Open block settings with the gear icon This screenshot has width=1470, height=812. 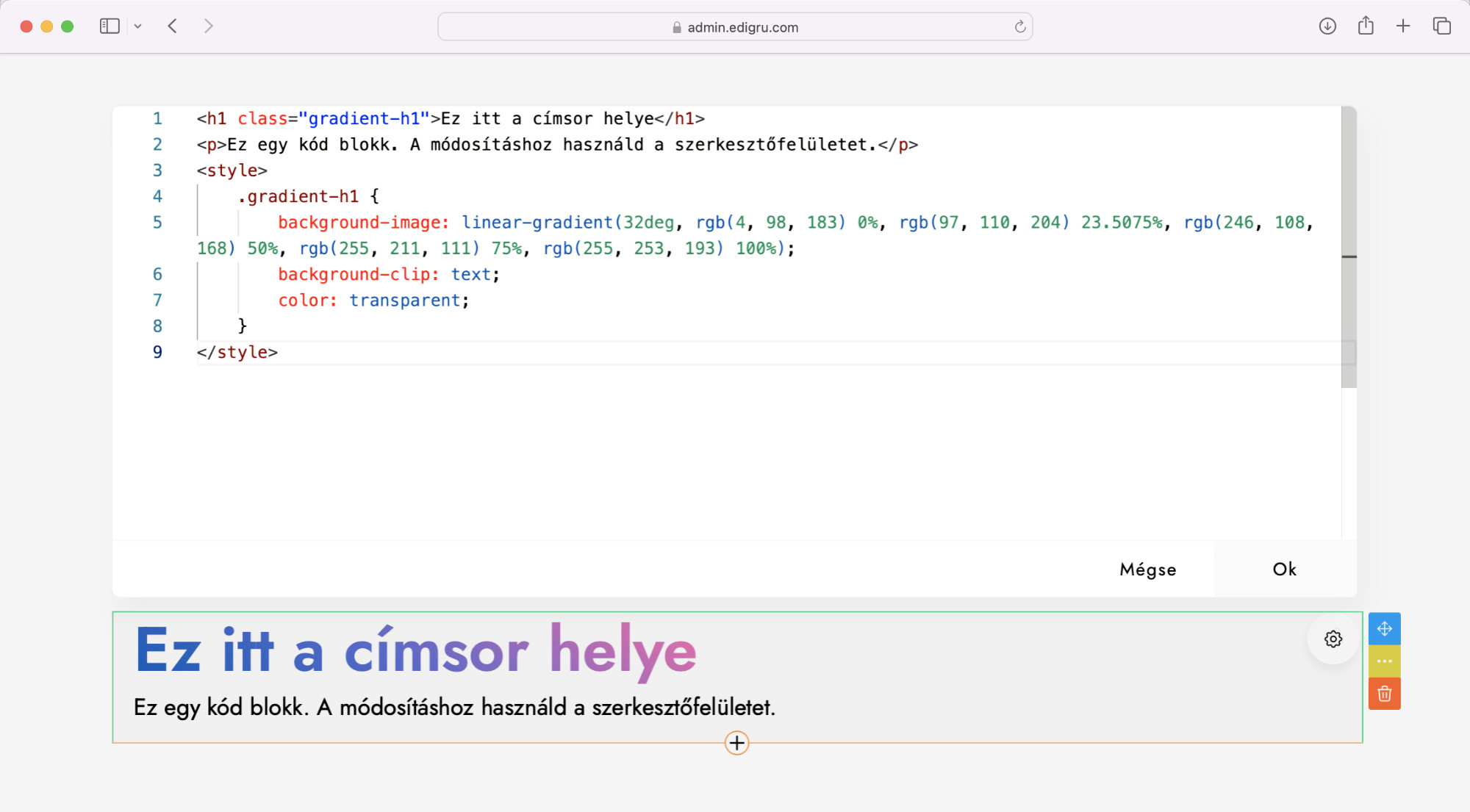click(1333, 639)
